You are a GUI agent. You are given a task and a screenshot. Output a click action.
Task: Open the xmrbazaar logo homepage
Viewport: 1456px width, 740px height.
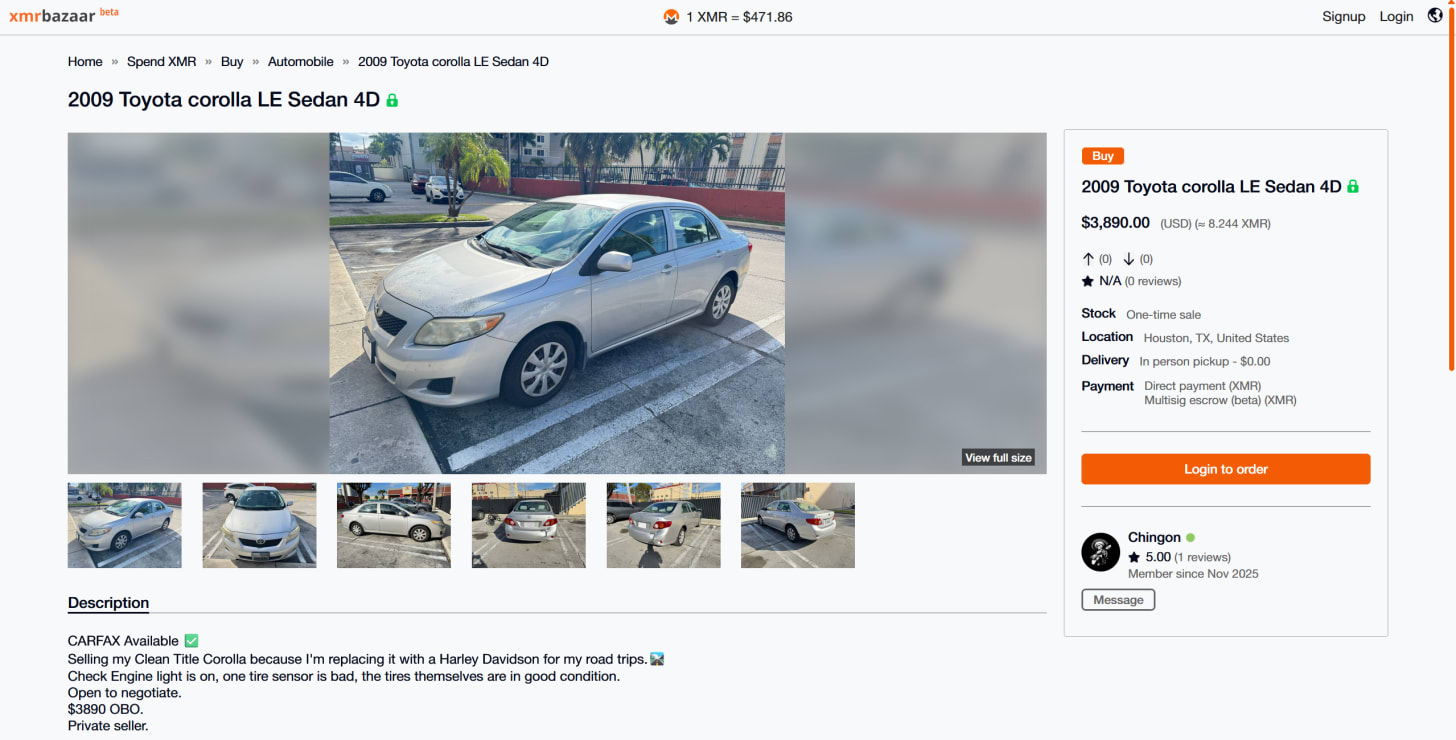point(63,16)
